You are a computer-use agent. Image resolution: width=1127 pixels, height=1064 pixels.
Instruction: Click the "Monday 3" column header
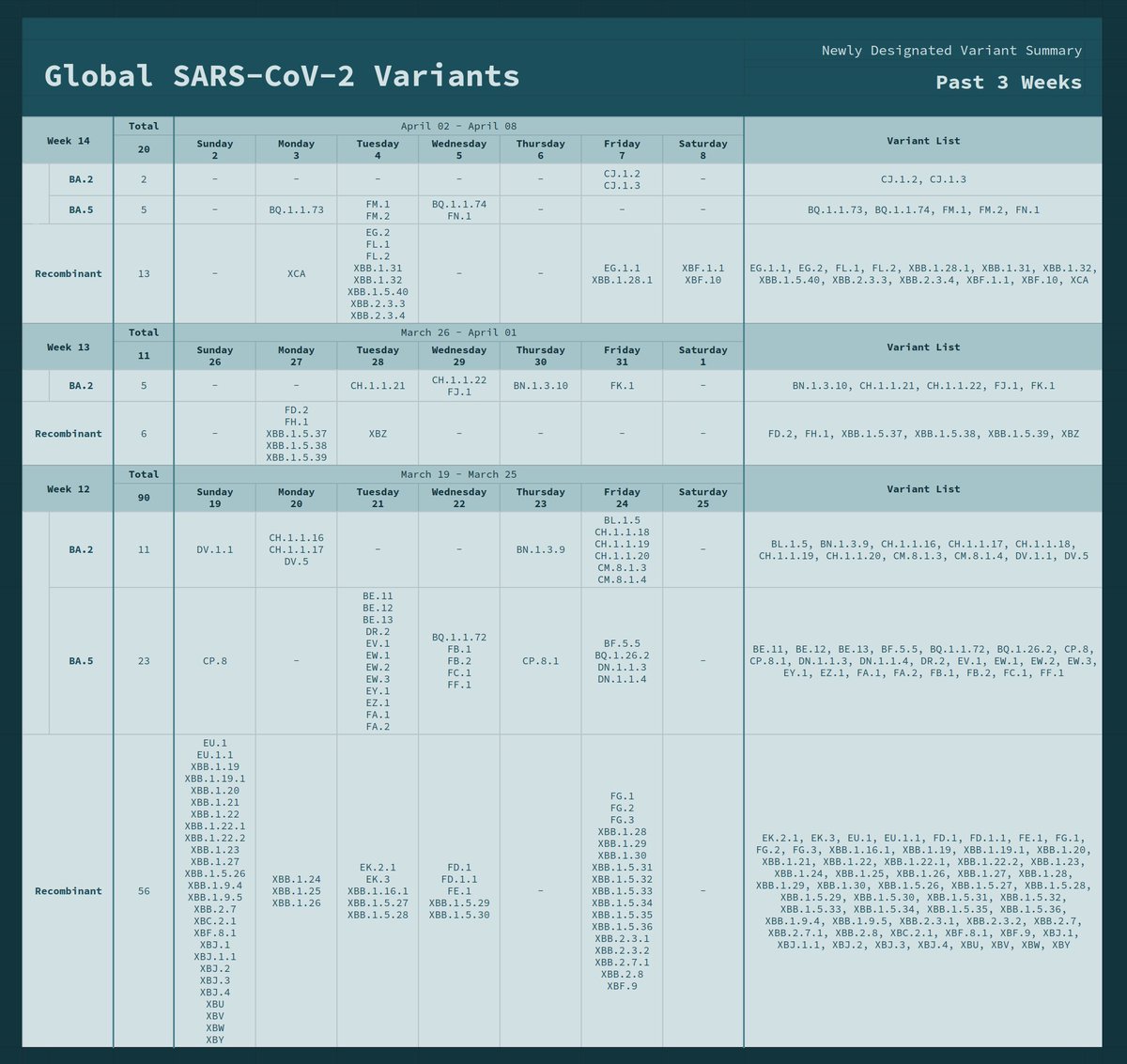click(x=296, y=149)
